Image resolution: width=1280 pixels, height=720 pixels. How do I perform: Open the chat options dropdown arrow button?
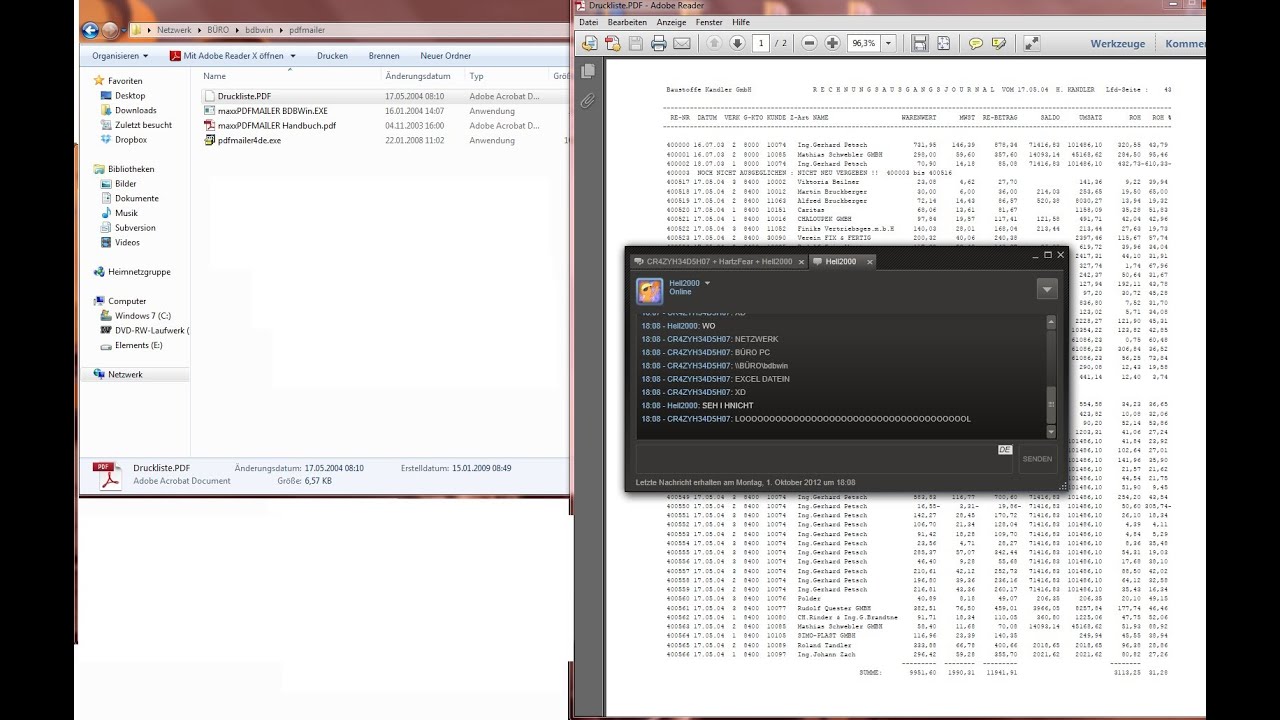point(1047,289)
